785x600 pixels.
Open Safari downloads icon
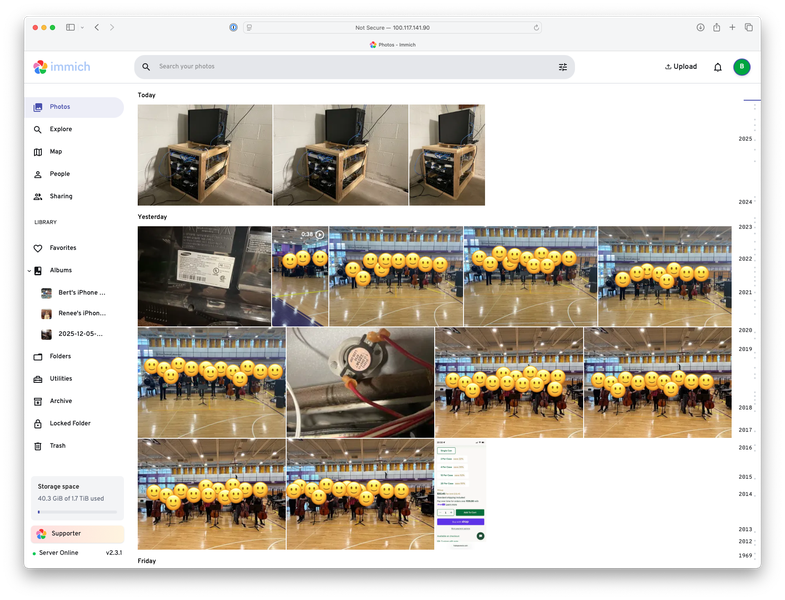[700, 28]
